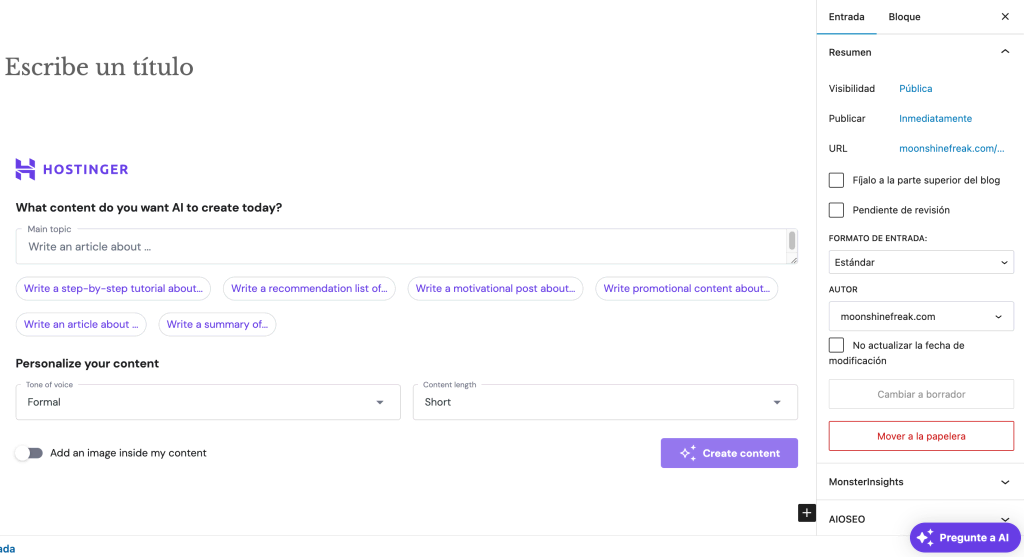The width and height of the screenshot is (1024, 557).
Task: Select the Entrada tab
Action: 846,17
